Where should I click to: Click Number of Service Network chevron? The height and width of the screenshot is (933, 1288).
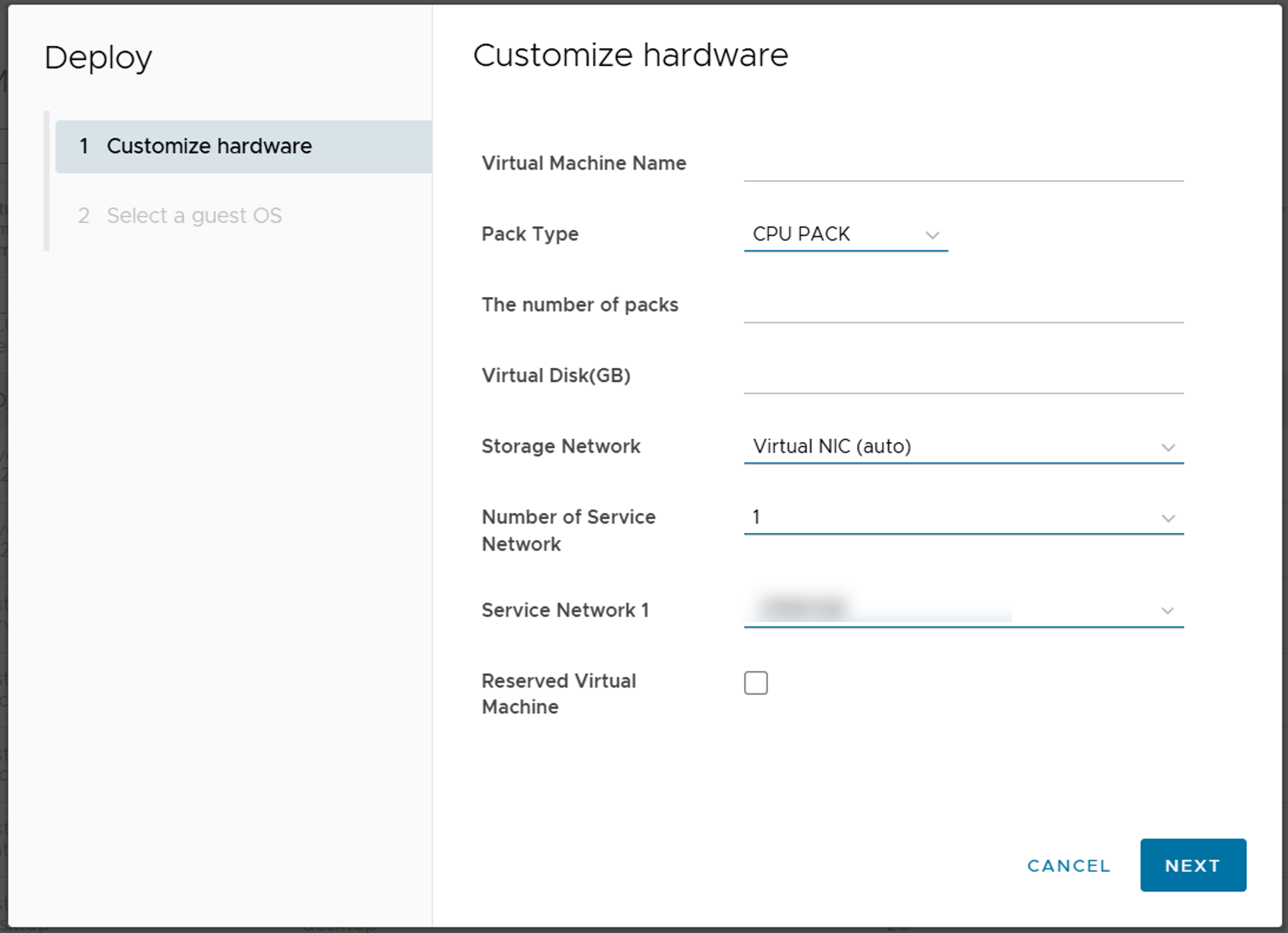pyautogui.click(x=1168, y=518)
